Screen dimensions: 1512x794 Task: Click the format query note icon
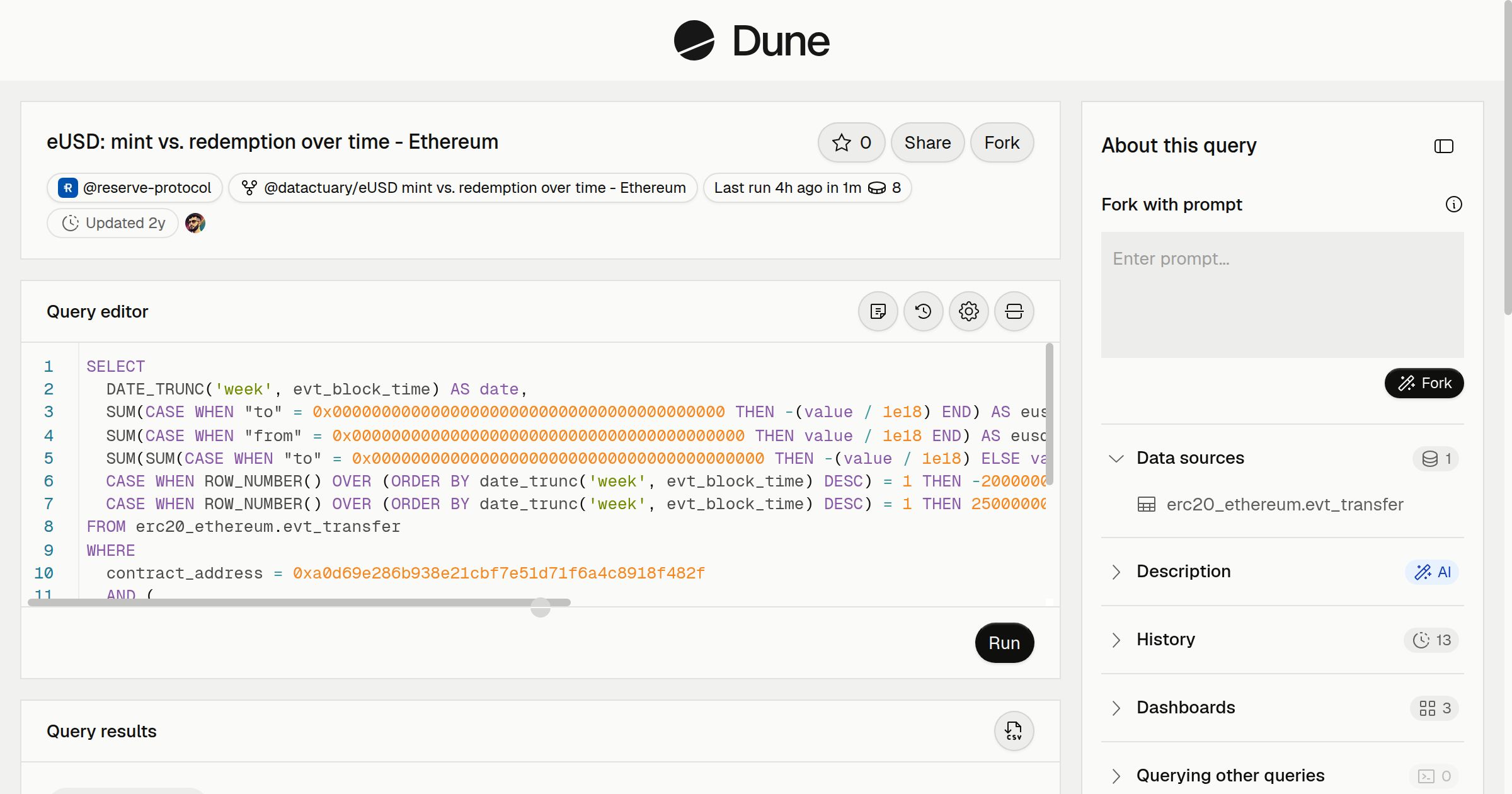(878, 311)
